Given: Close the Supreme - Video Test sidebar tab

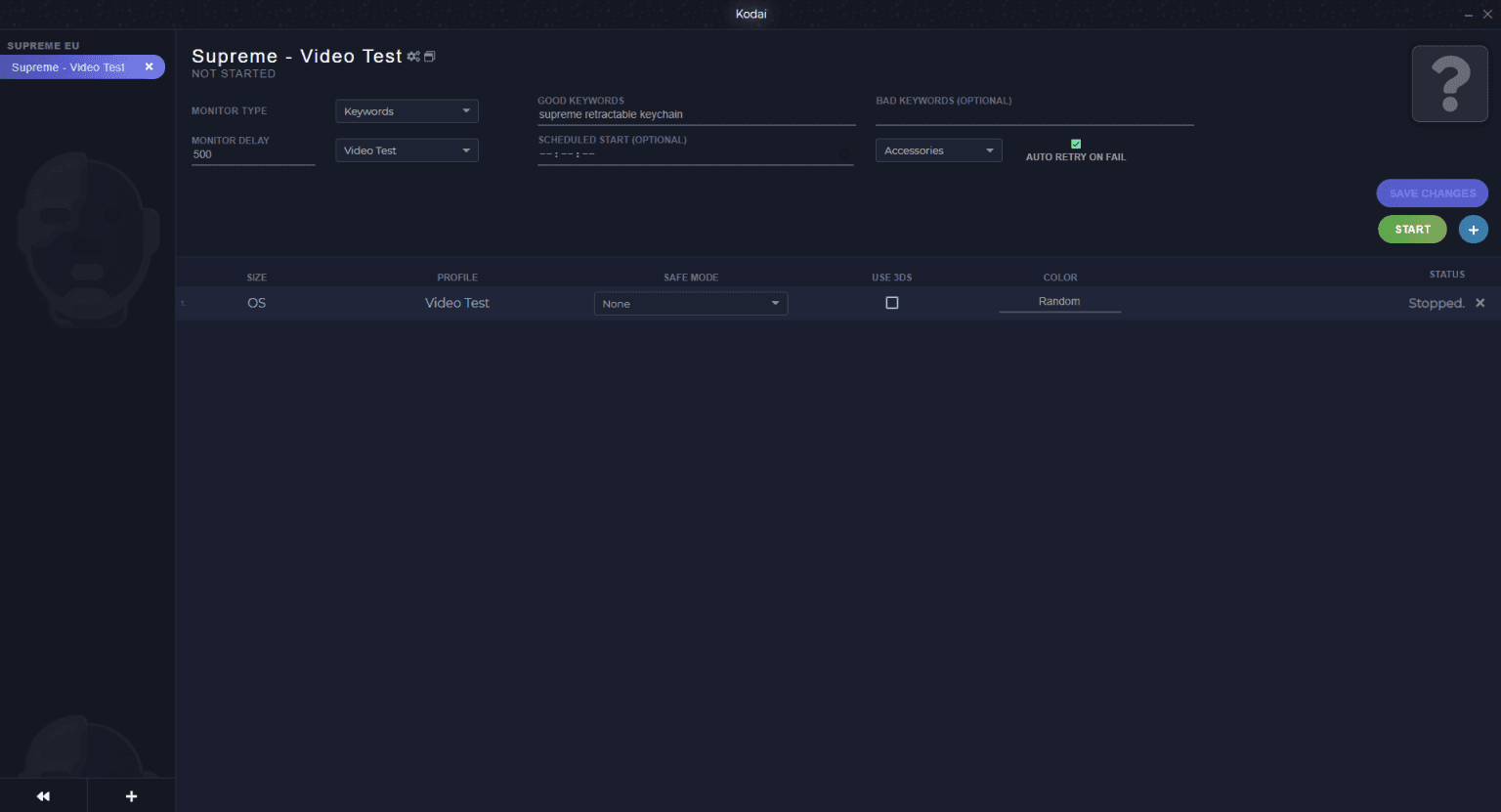Looking at the screenshot, I should [150, 66].
